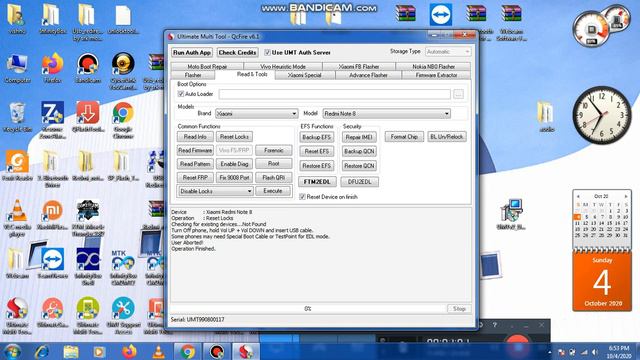
Task: Click the Stop button beside progress bar
Action: pos(459,309)
